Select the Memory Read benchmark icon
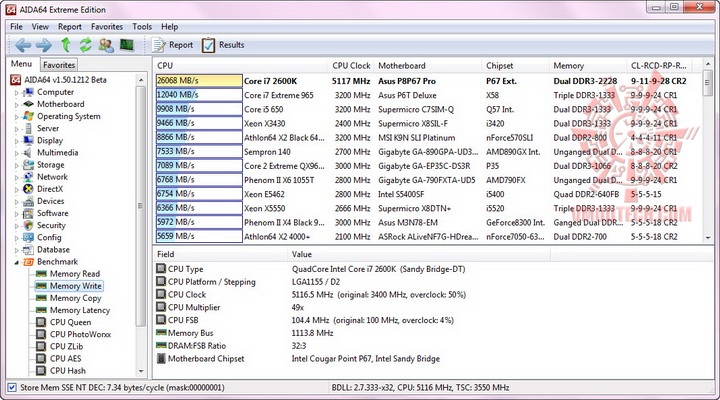This screenshot has width=720, height=400. click(x=41, y=274)
